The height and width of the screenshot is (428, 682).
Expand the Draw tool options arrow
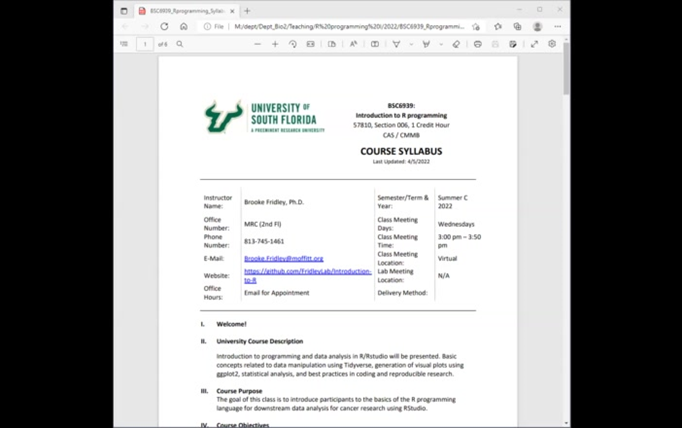click(409, 44)
